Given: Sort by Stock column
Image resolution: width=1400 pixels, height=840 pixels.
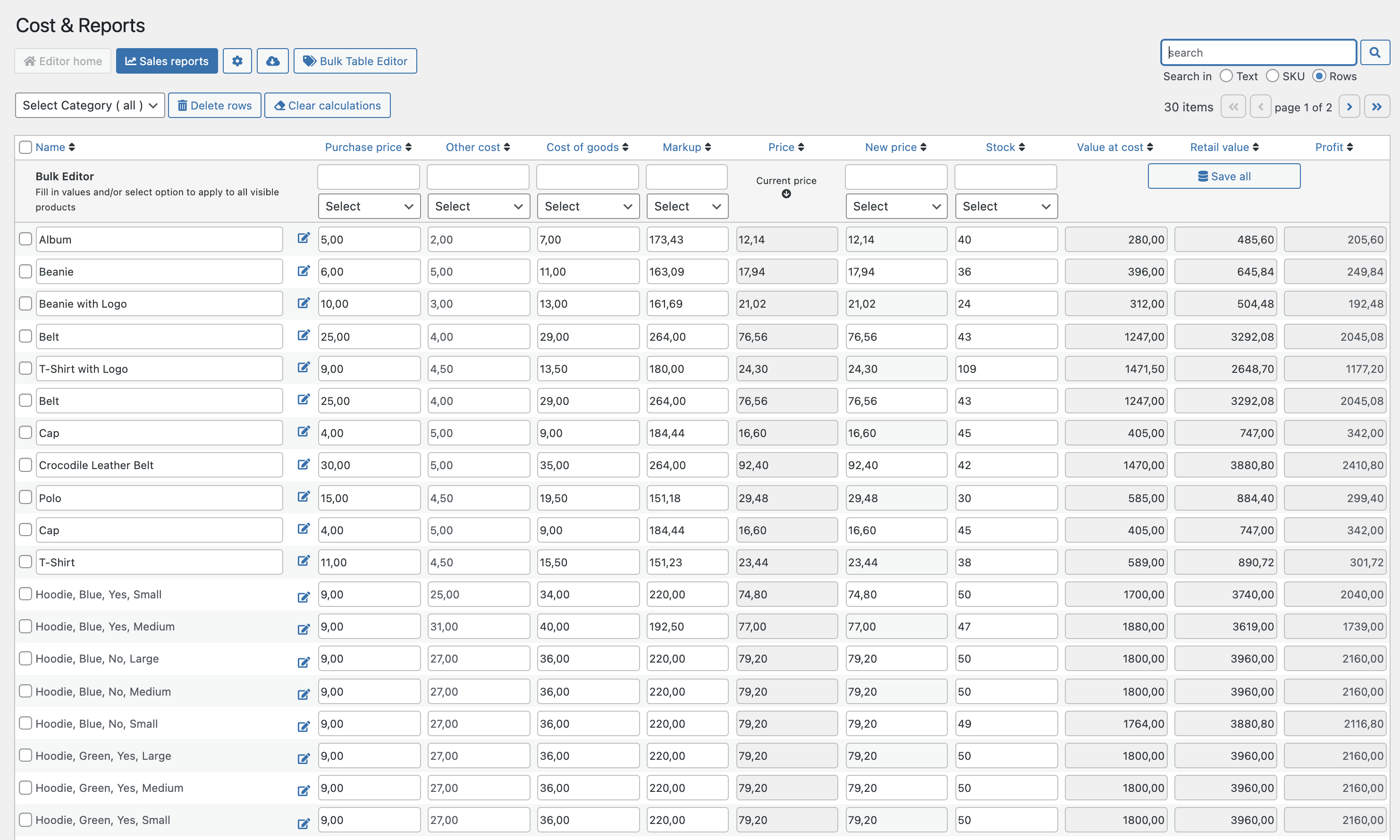Looking at the screenshot, I should (x=1005, y=147).
